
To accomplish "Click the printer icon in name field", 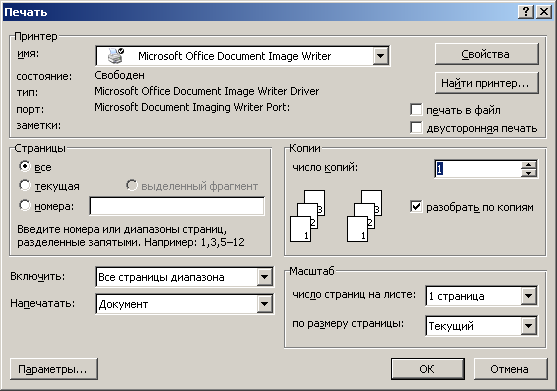I will pyautogui.click(x=116, y=56).
